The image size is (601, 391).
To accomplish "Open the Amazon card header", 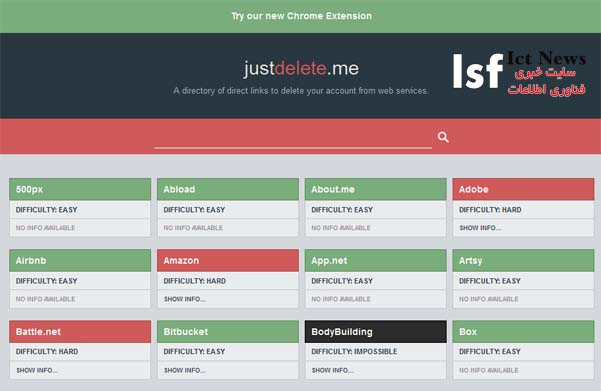I will pos(228,260).
